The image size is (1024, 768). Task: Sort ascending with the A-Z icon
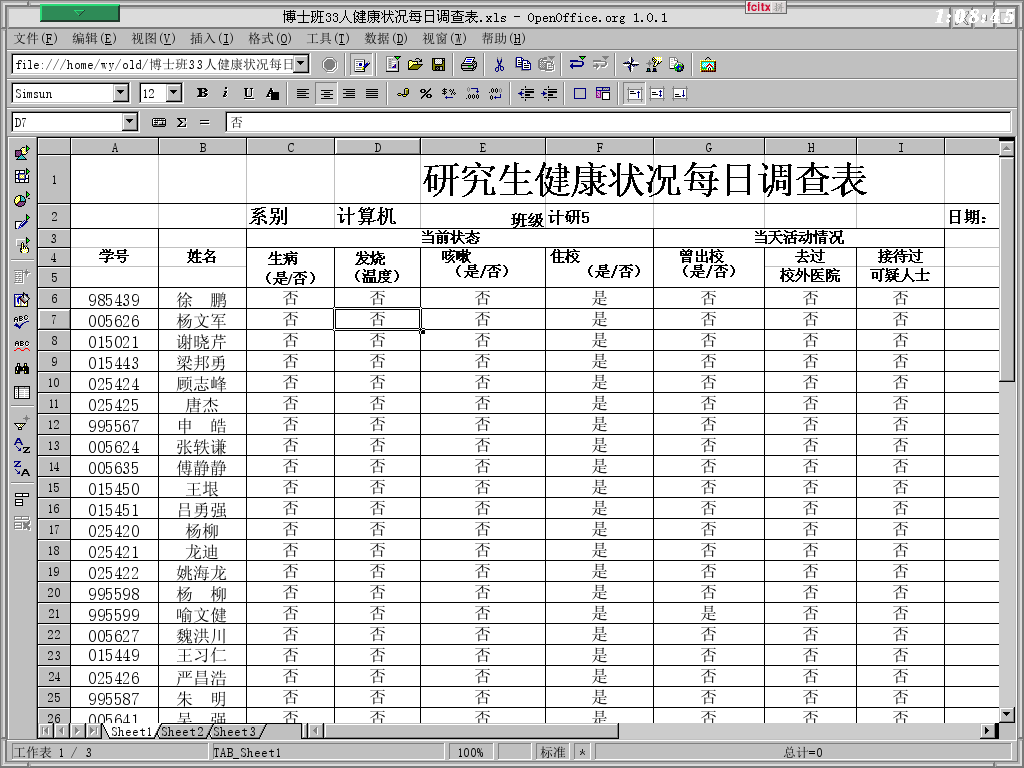point(21,446)
